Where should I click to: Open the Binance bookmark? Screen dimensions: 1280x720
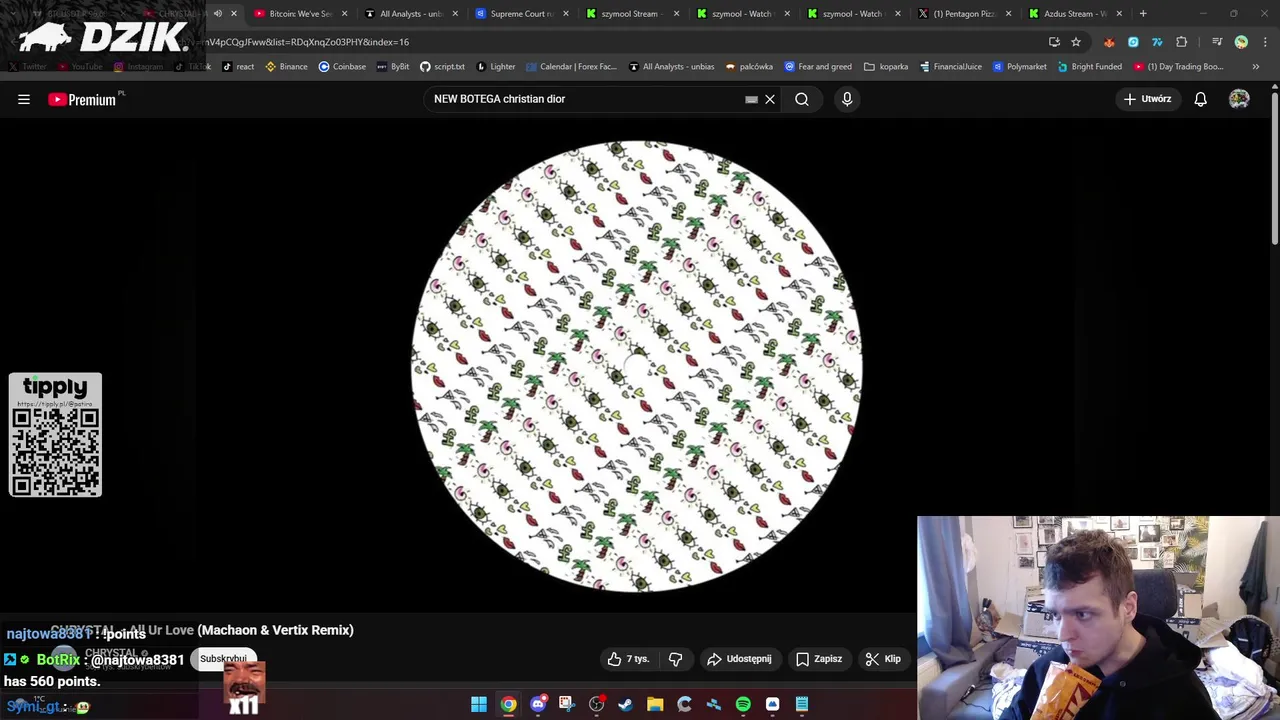(x=286, y=67)
